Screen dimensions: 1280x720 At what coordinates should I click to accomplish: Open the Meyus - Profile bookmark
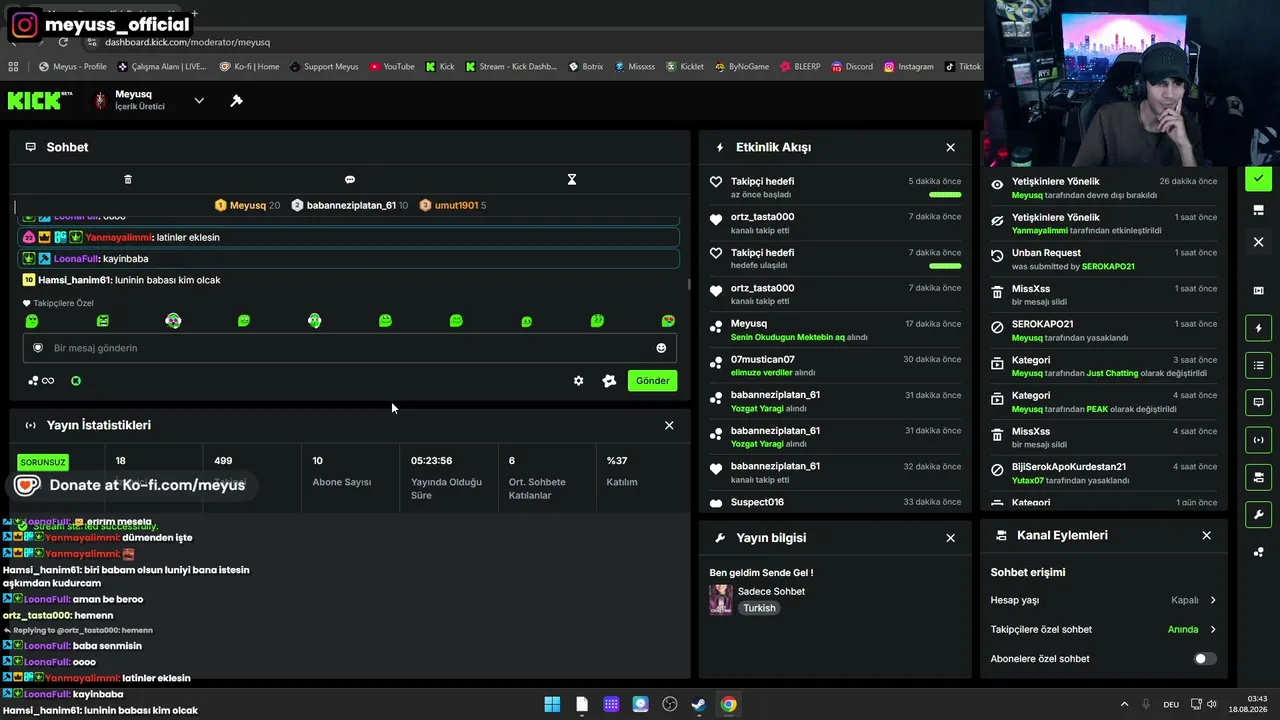point(73,67)
